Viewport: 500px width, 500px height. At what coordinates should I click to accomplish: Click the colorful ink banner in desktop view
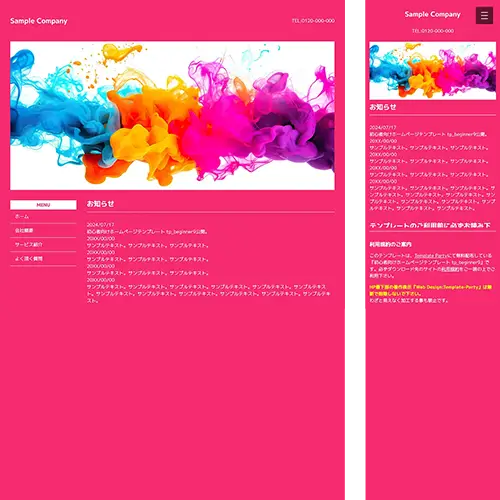pyautogui.click(x=172, y=115)
